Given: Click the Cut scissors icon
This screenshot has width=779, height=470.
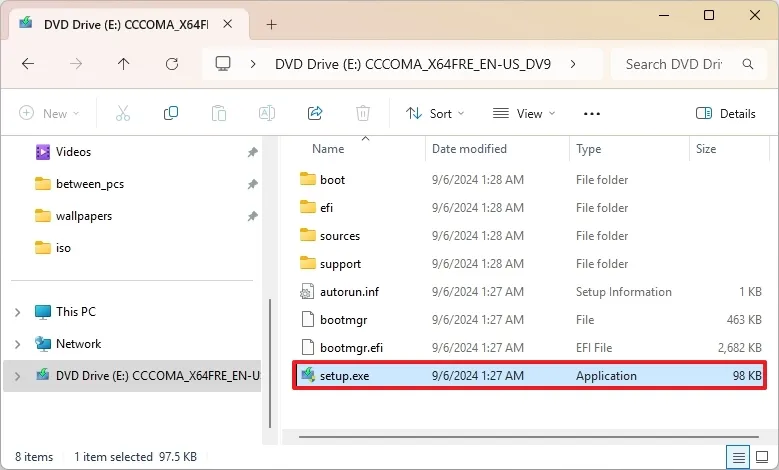Looking at the screenshot, I should tap(123, 113).
